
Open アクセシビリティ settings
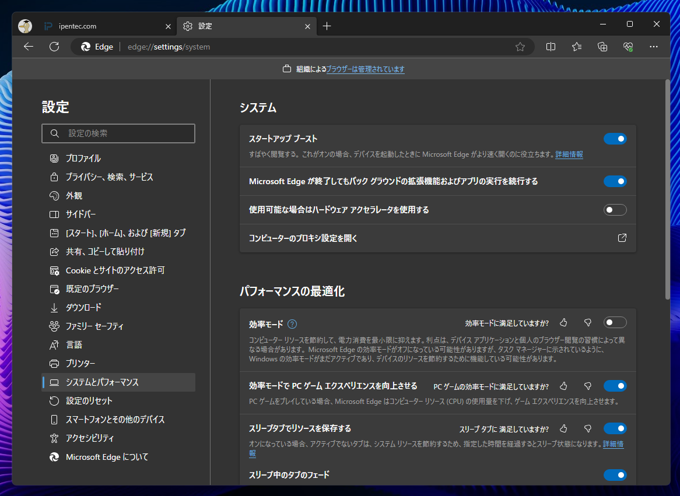pos(118,438)
